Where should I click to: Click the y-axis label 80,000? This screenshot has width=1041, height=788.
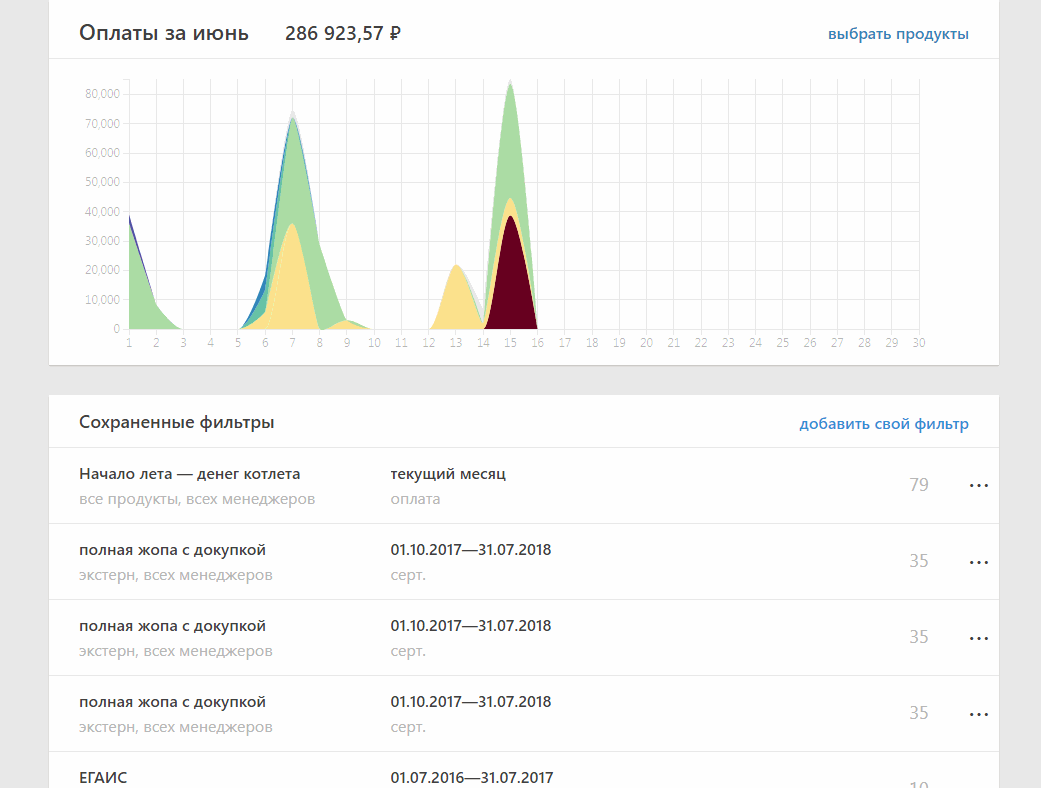pyautogui.click(x=102, y=94)
